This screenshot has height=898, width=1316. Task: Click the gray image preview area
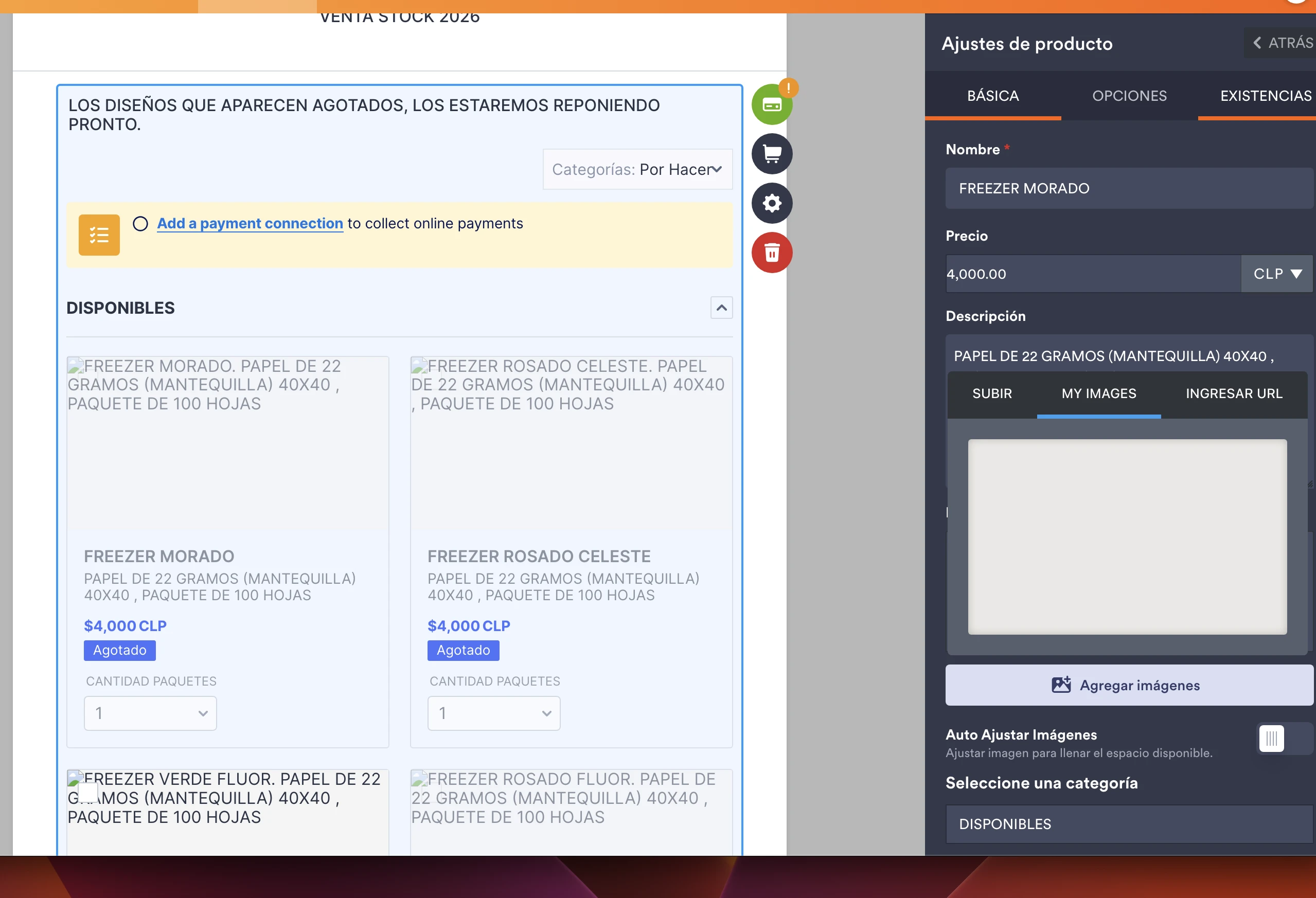tap(1127, 536)
